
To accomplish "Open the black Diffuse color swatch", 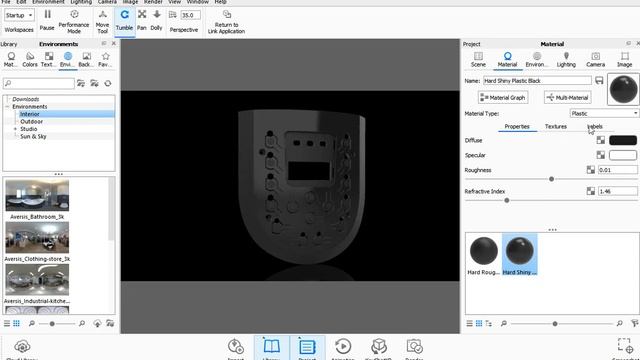I will point(622,140).
